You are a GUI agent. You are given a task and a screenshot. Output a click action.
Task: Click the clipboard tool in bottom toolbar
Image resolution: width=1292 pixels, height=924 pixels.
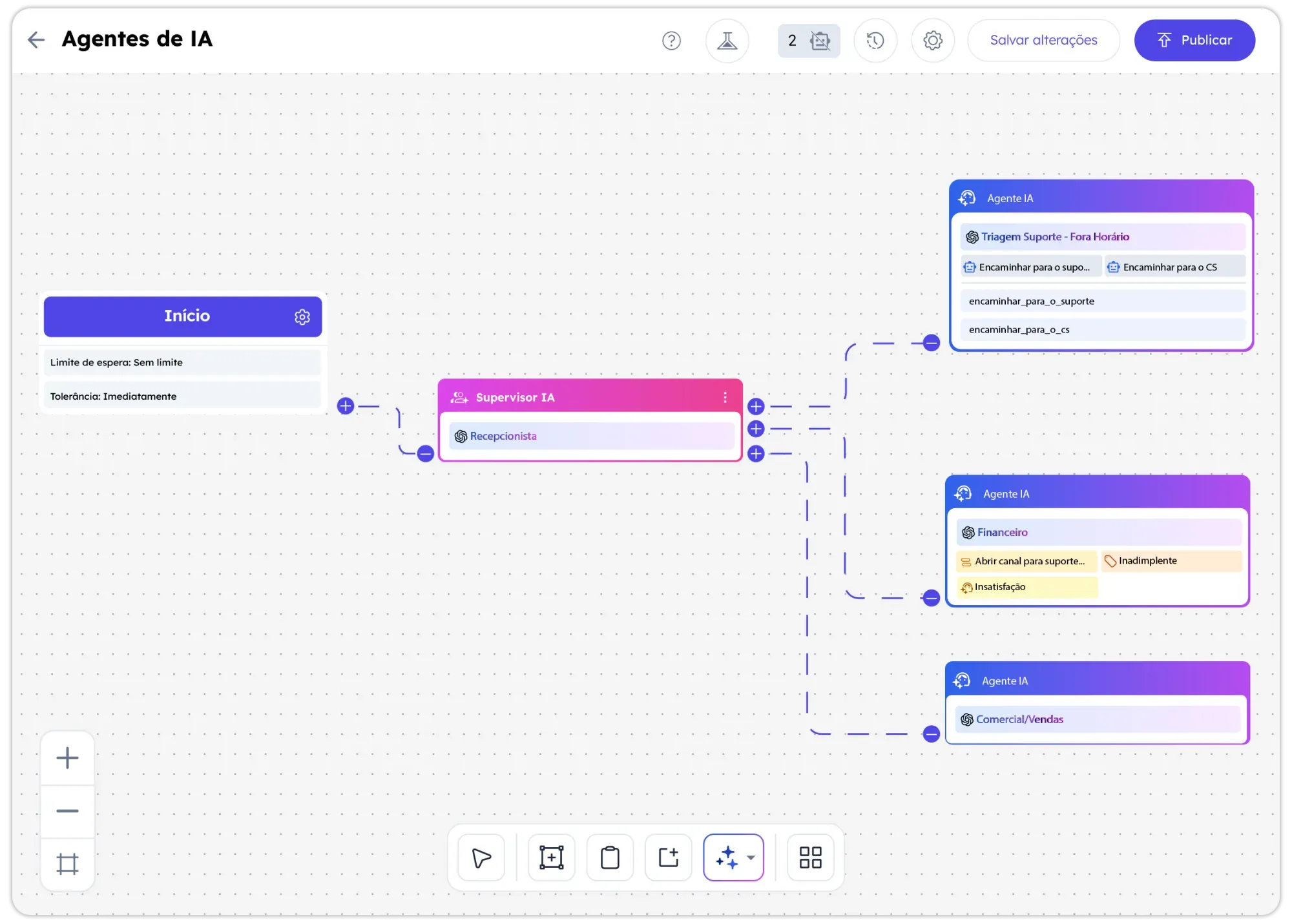pyautogui.click(x=609, y=857)
